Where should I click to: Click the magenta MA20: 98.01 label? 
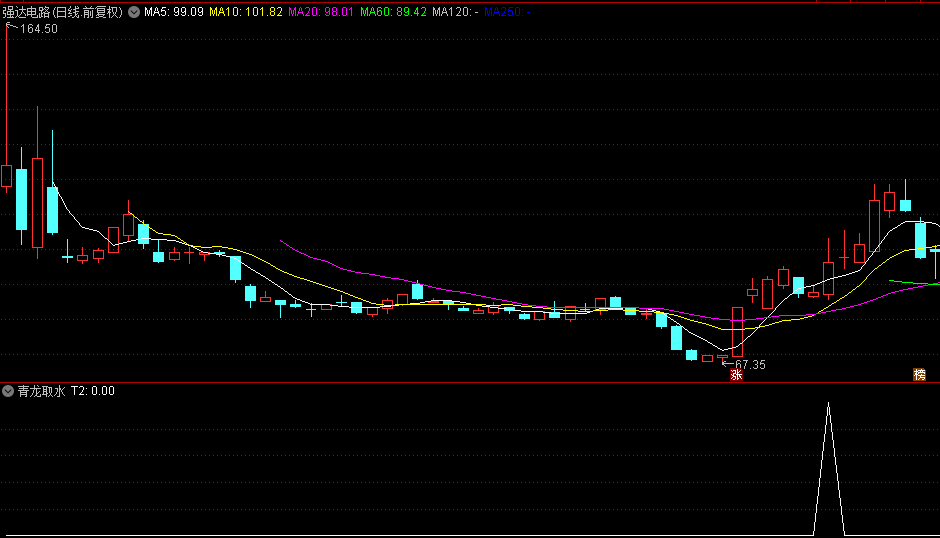click(321, 12)
